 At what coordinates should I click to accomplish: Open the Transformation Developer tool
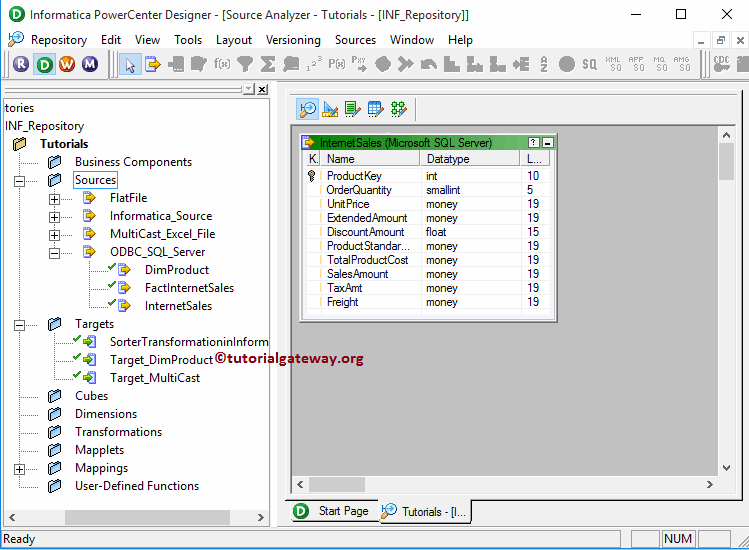(x=352, y=109)
